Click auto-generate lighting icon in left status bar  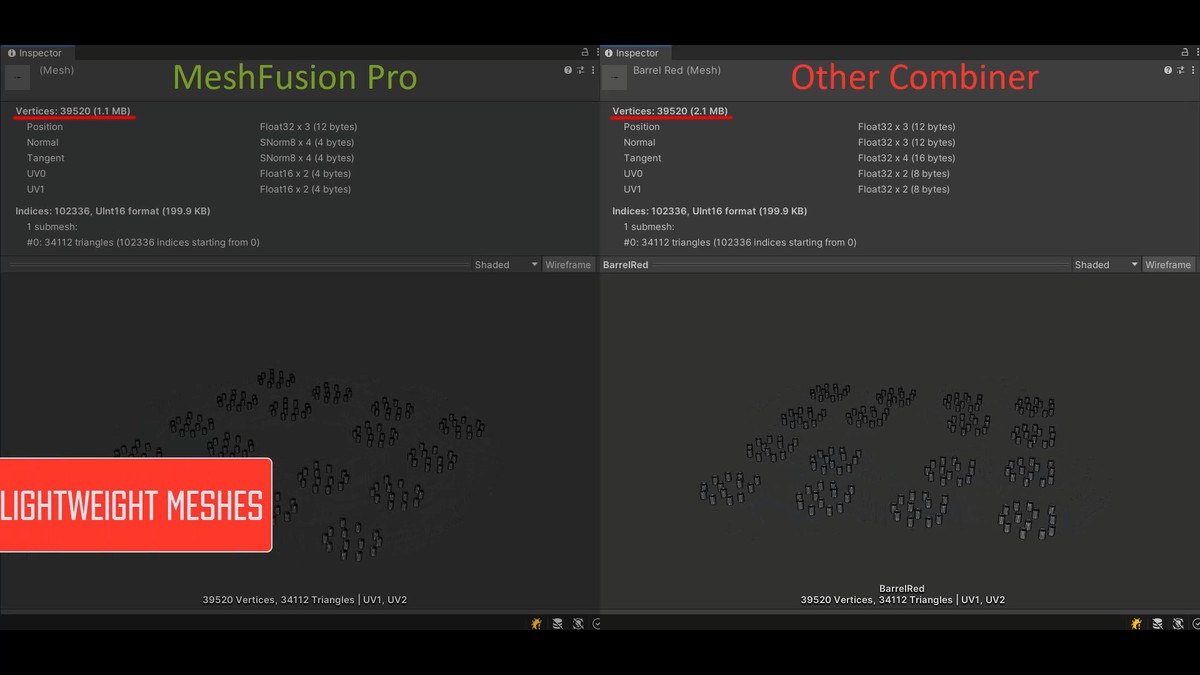coord(578,623)
